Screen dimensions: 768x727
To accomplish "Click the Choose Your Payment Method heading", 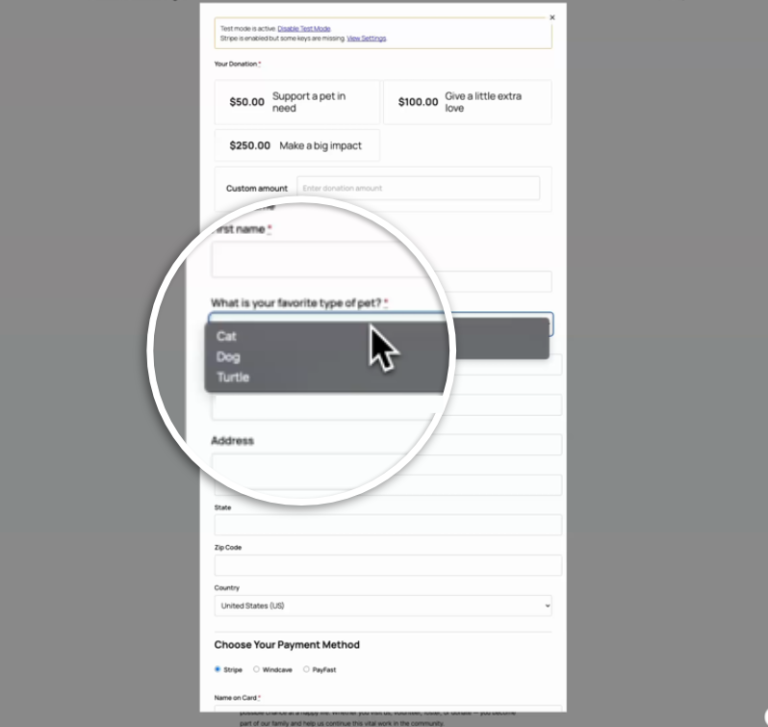I will tap(287, 645).
